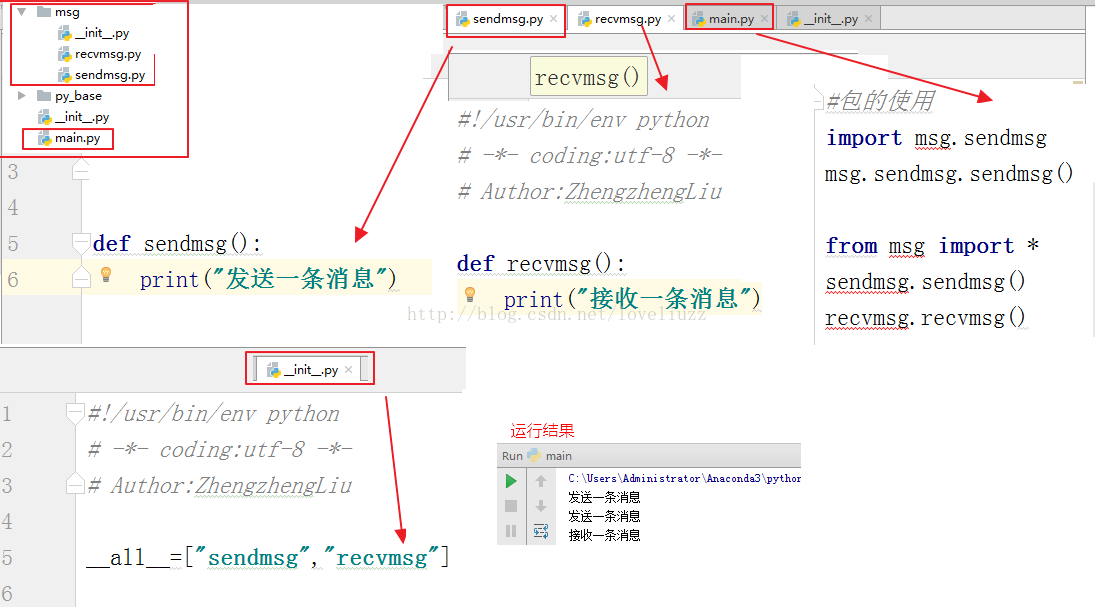Click the print("接收一条消息") statement

(632, 299)
